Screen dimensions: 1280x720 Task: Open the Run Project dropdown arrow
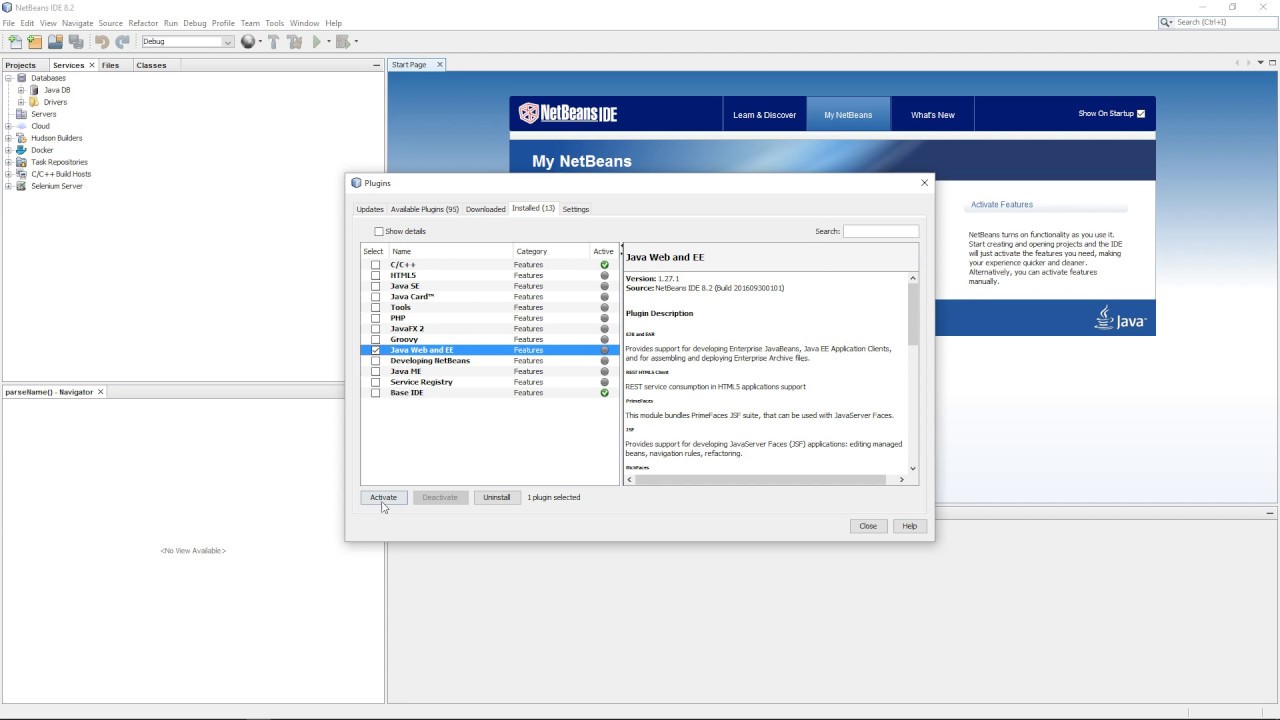(x=328, y=42)
